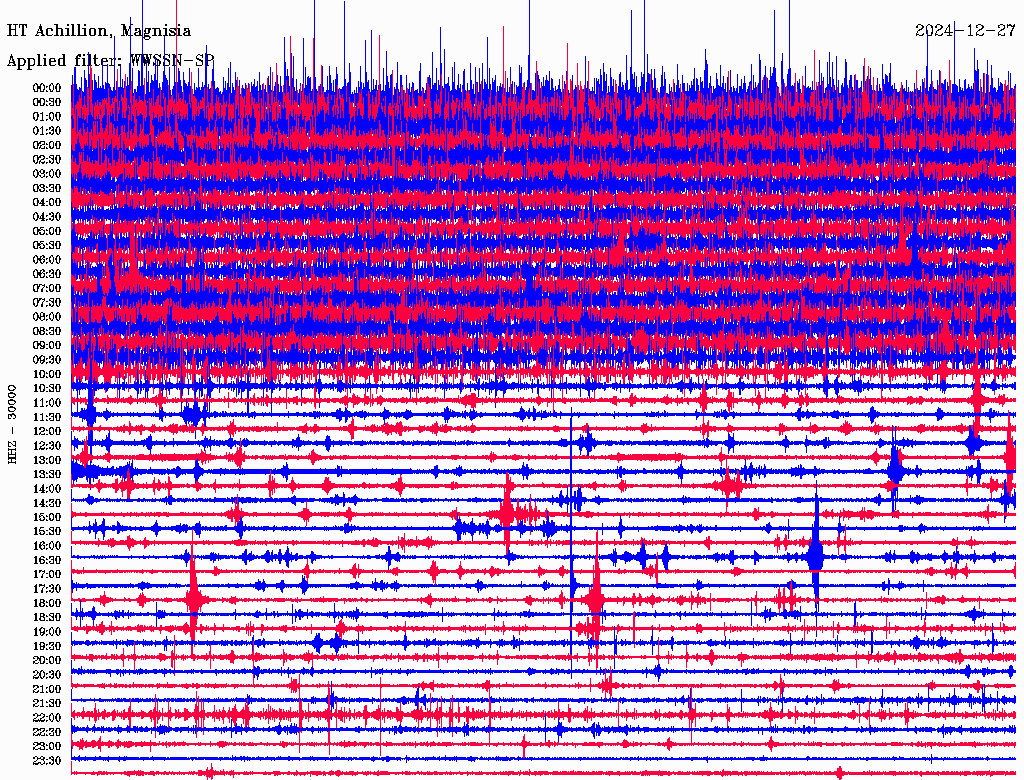Viewport: 1024px width, 780px height.
Task: Click the 04:30 time label
Action: pos(47,217)
